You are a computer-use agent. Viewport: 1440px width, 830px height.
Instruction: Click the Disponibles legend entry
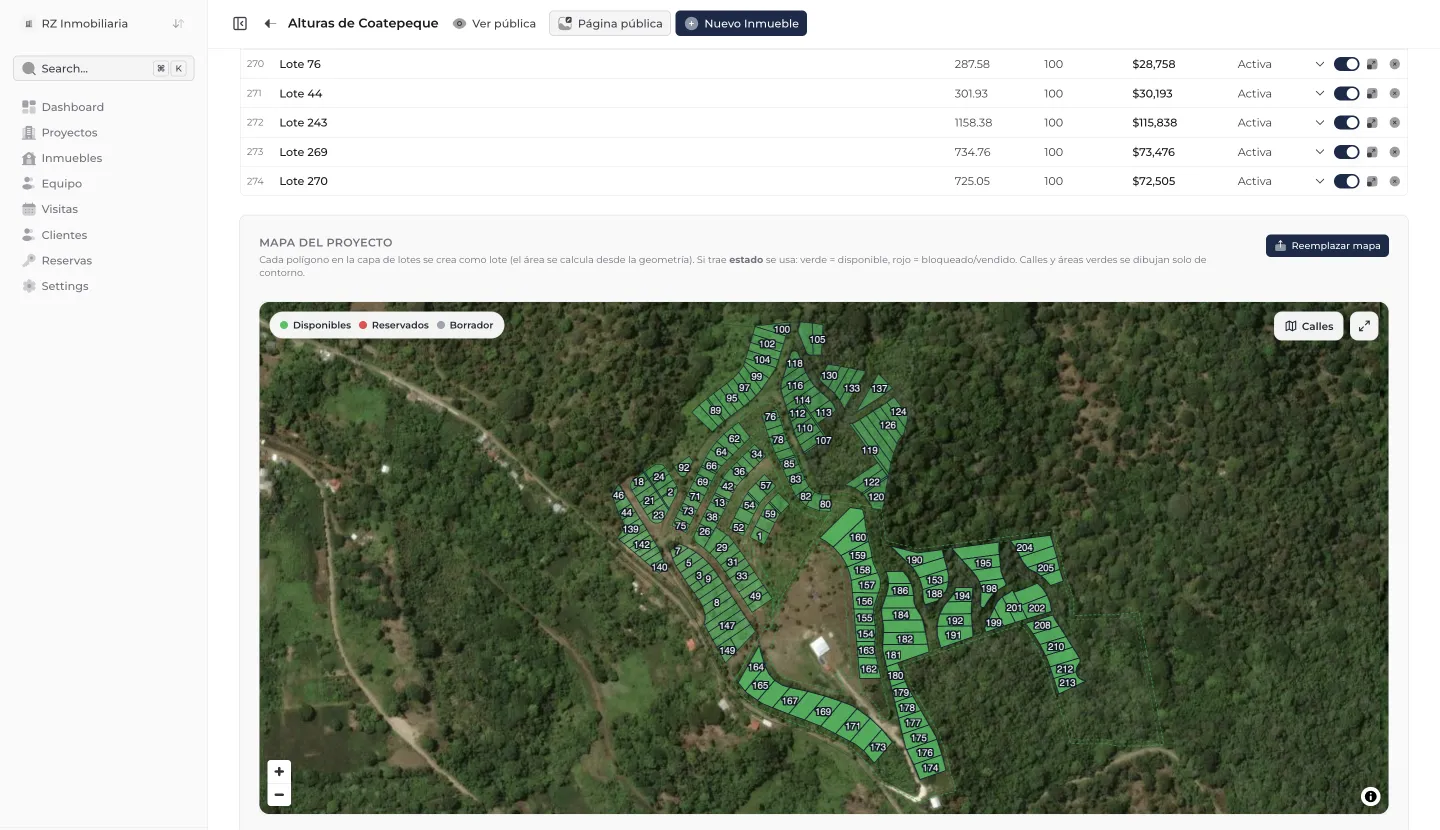pyautogui.click(x=316, y=325)
